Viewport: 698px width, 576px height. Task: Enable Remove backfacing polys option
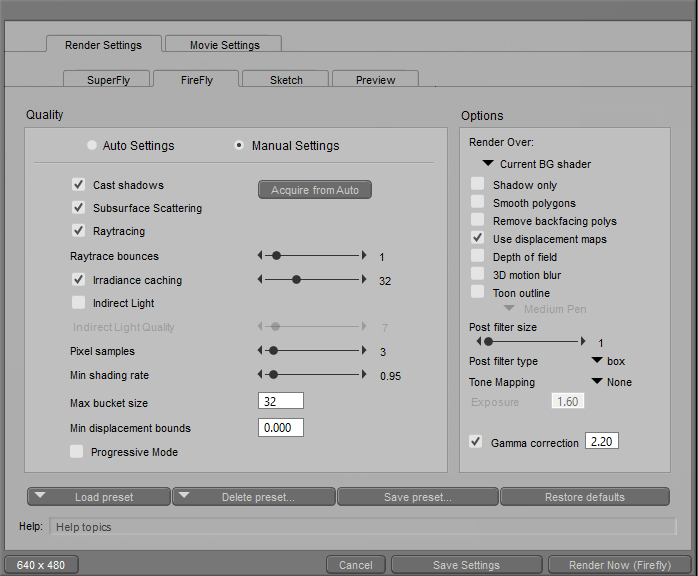tap(478, 220)
